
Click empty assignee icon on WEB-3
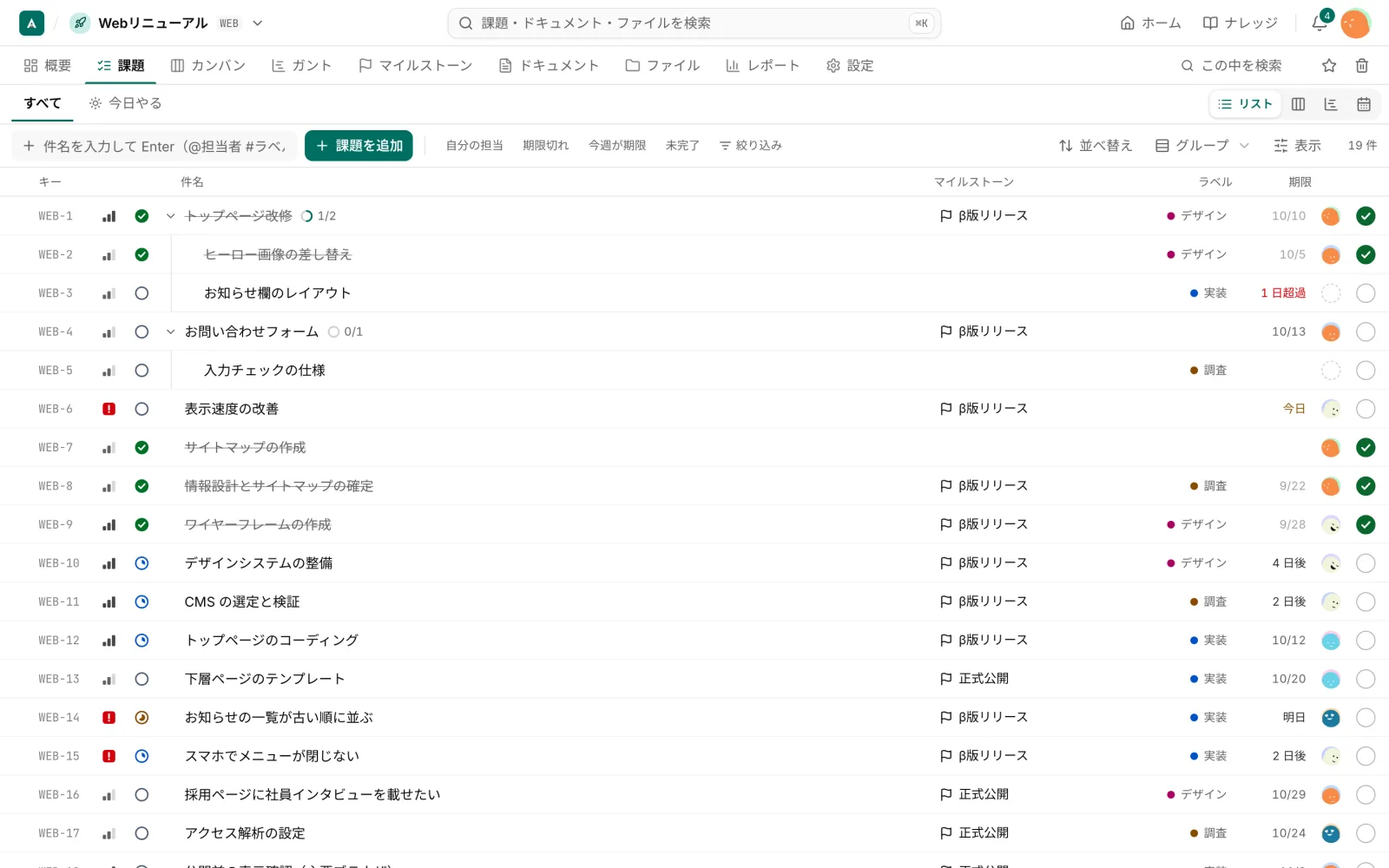pos(1331,293)
